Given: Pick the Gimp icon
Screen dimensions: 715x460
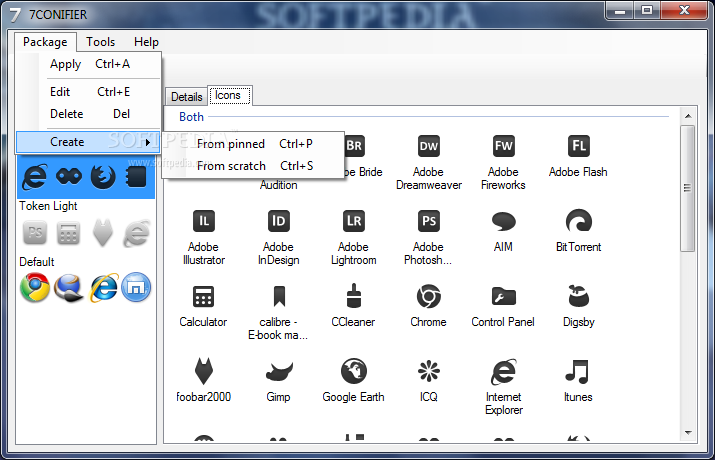Looking at the screenshot, I should pyautogui.click(x=279, y=372).
